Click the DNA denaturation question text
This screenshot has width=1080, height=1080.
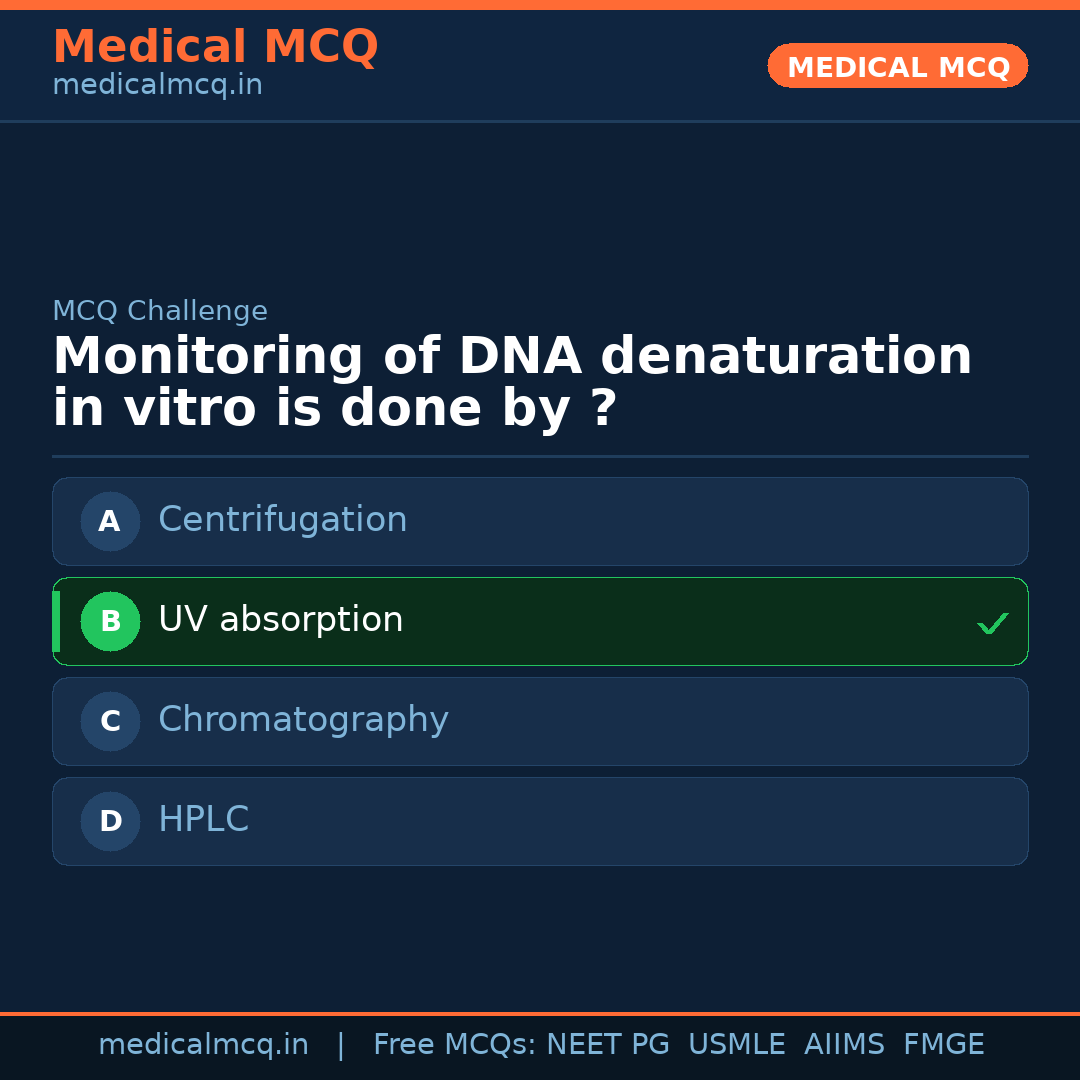pos(512,383)
